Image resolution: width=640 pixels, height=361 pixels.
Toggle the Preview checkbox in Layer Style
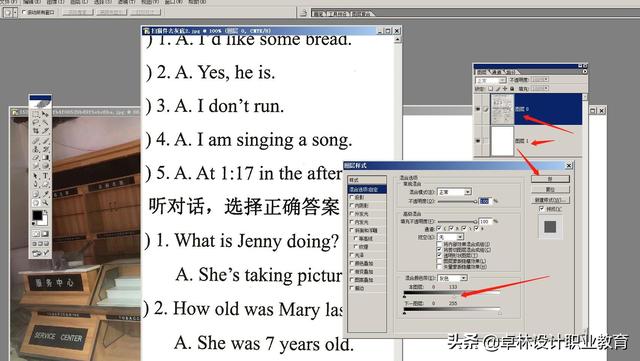coord(542,209)
